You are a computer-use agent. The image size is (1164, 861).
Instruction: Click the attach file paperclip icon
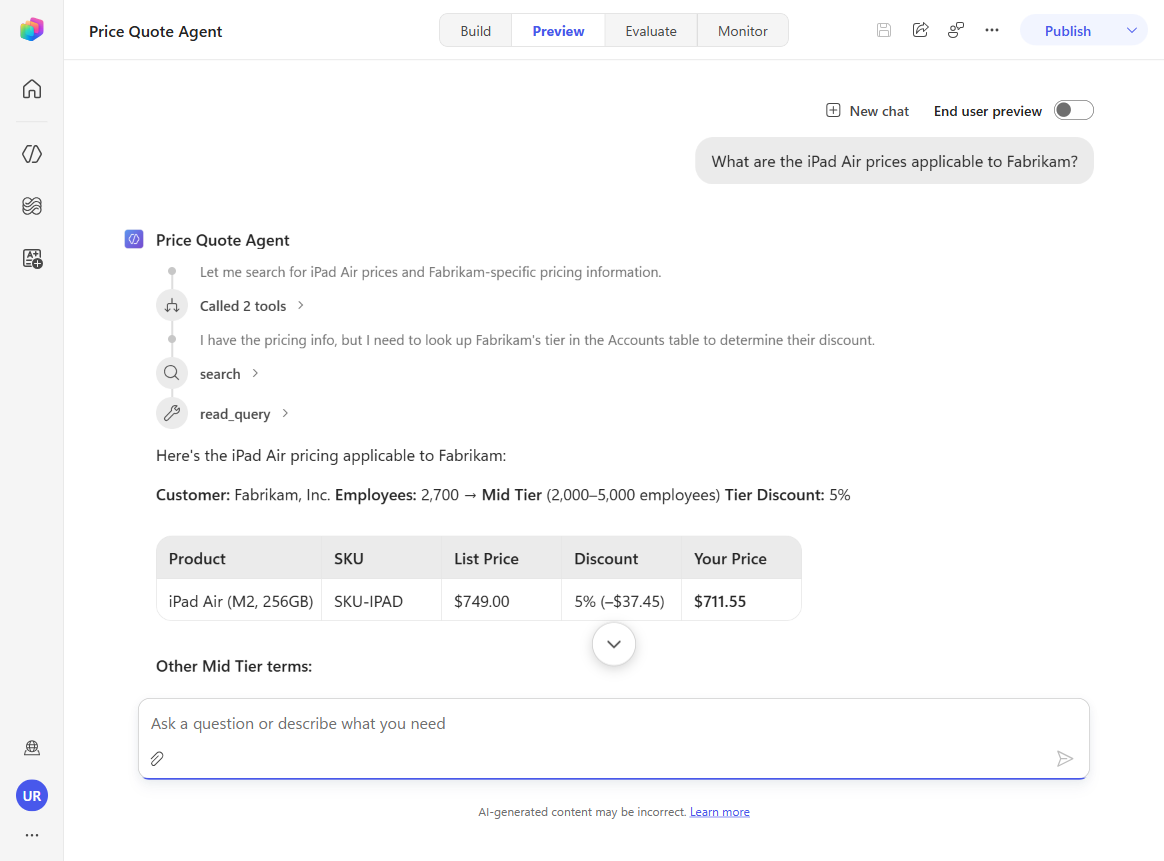click(157, 759)
